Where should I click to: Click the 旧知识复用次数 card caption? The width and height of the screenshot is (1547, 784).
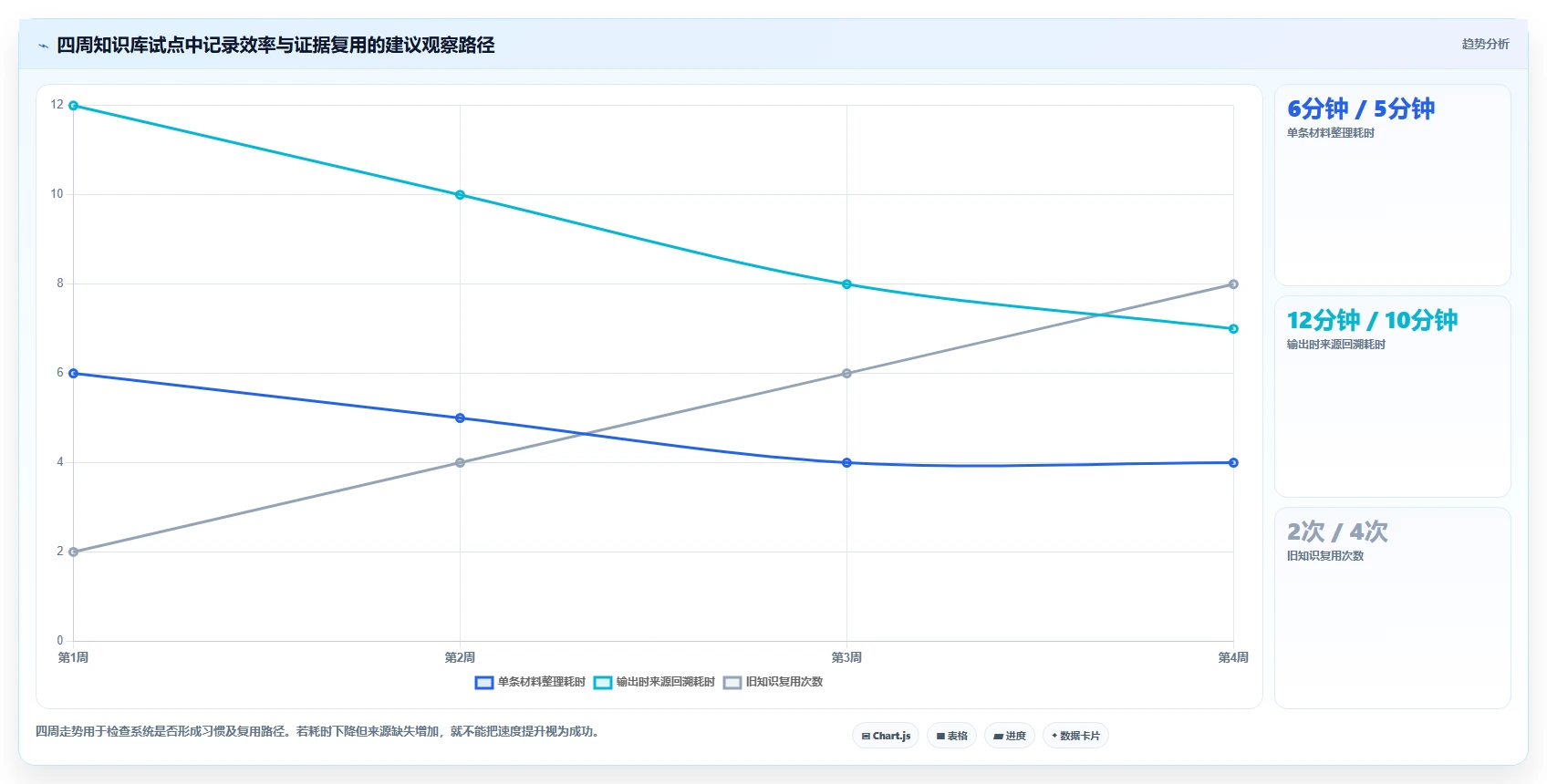tap(1324, 556)
